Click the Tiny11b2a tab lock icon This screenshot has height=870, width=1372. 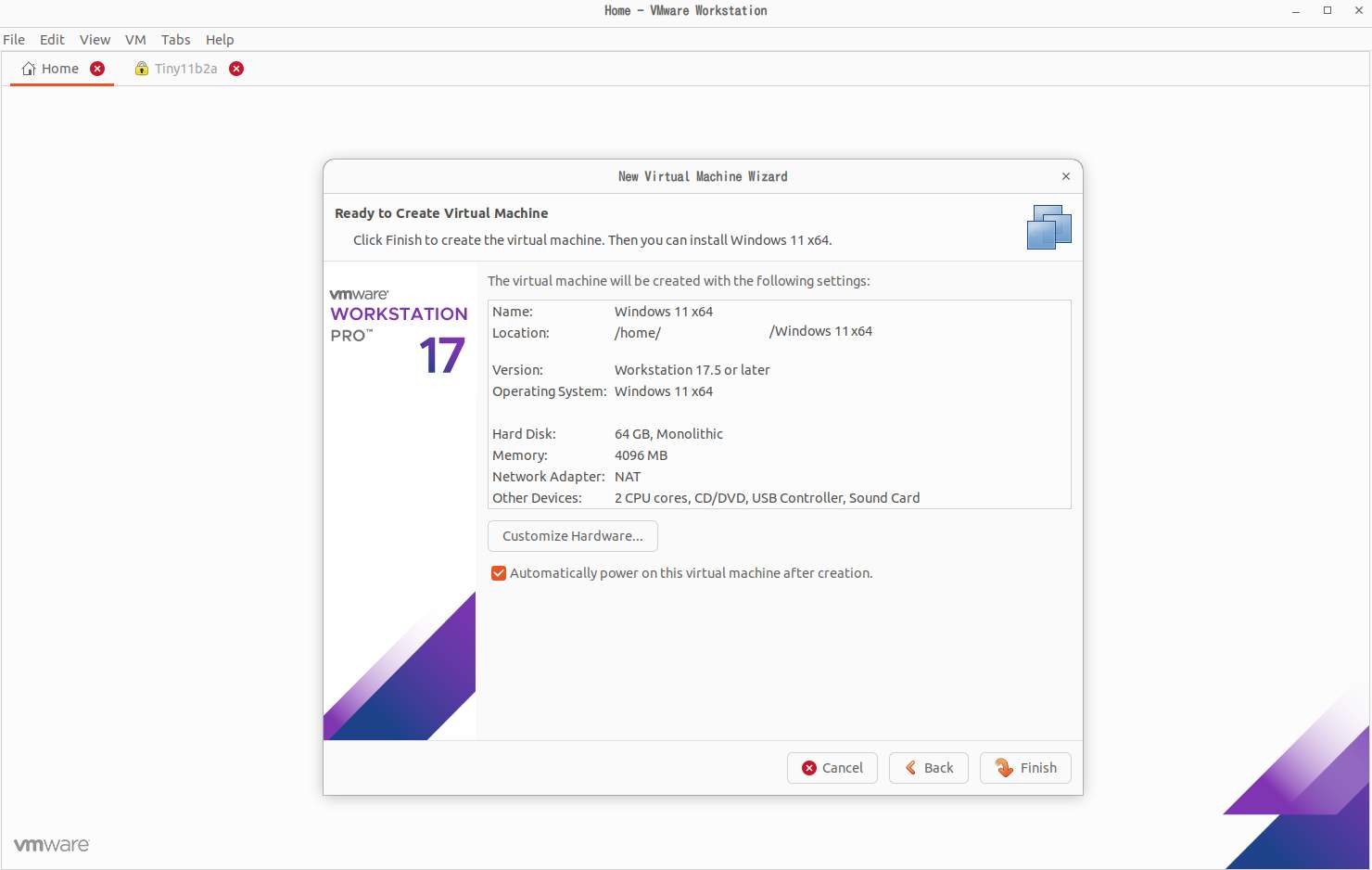click(x=142, y=69)
